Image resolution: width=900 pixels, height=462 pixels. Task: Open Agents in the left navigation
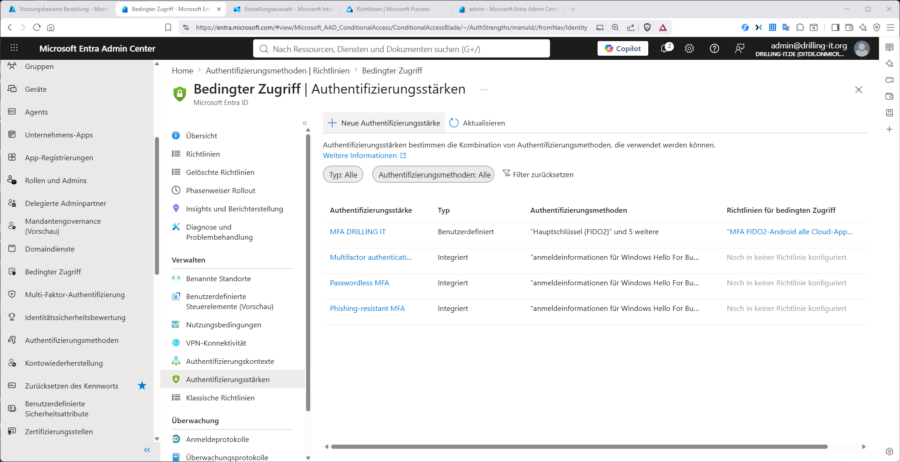tap(36, 112)
